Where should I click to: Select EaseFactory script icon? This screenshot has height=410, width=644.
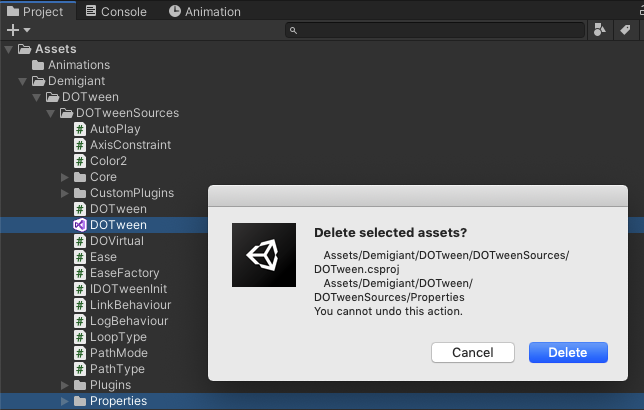point(80,273)
